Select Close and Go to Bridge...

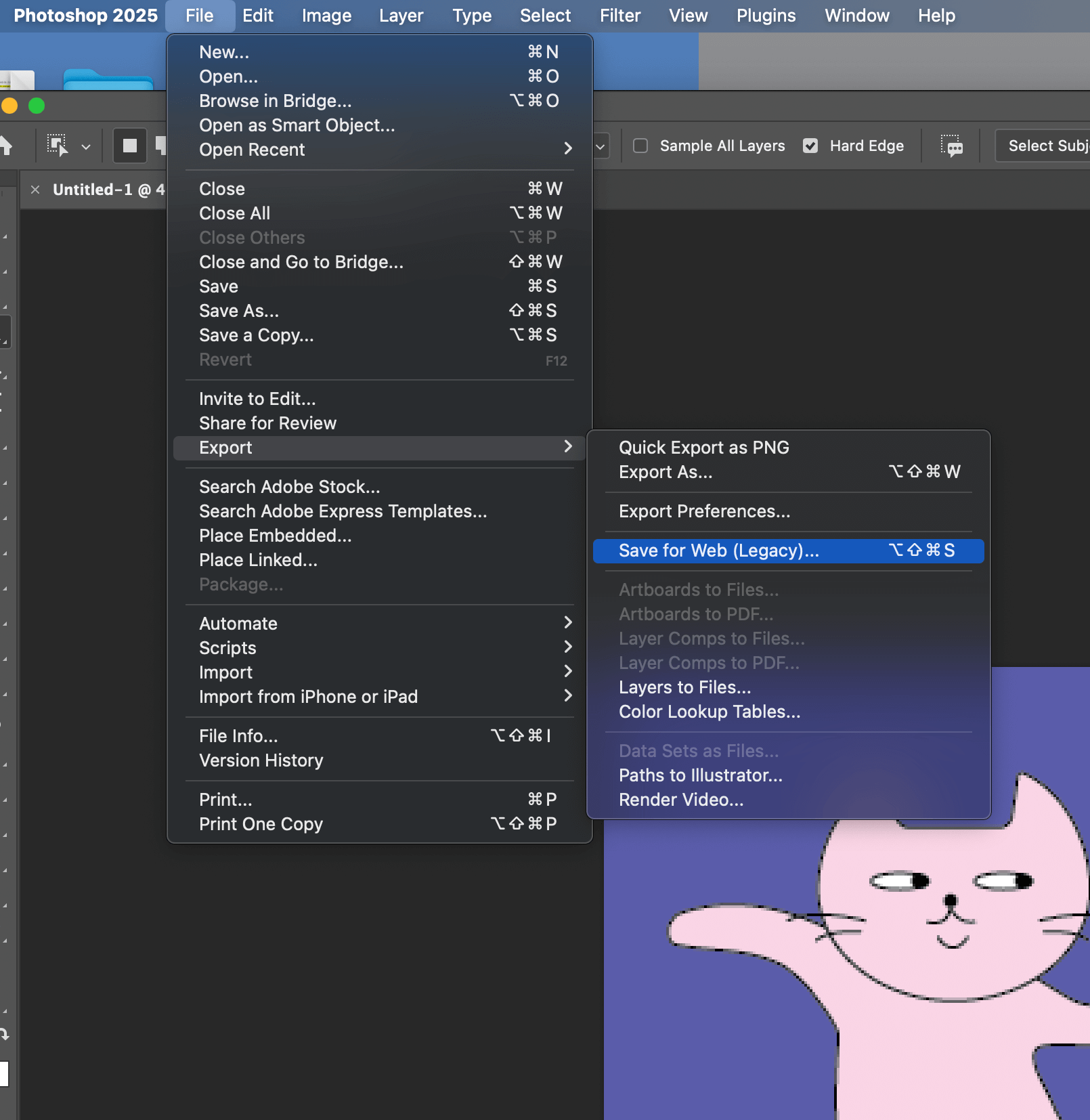coord(380,262)
